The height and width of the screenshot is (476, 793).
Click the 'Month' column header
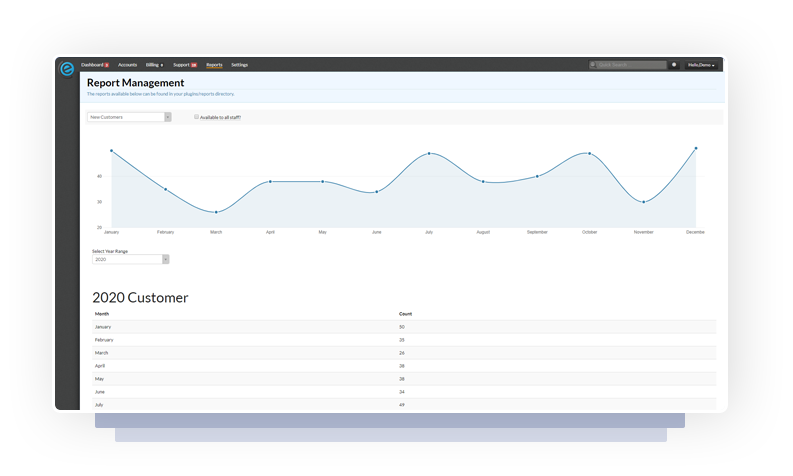point(102,314)
